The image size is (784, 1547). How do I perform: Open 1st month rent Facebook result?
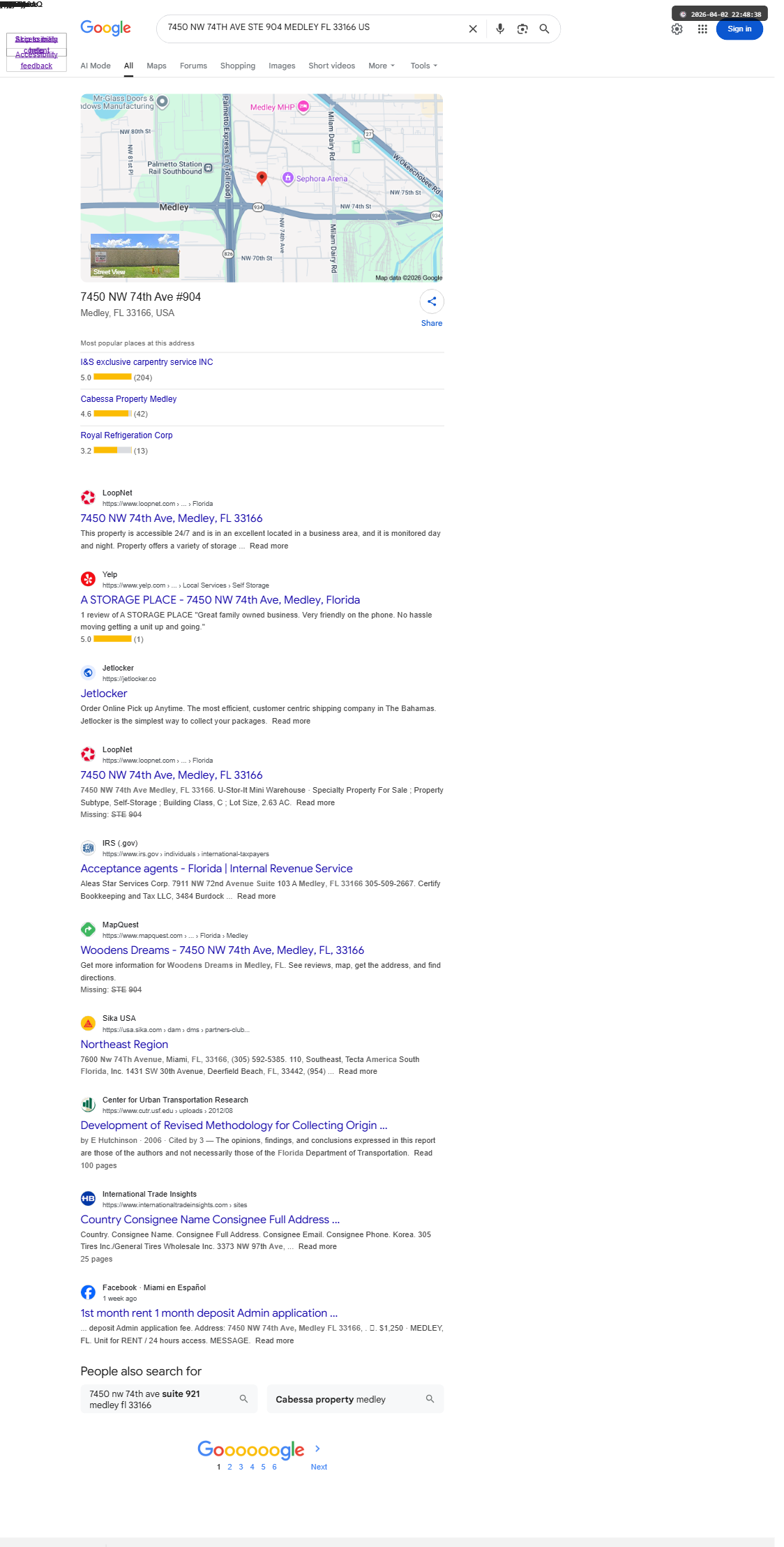(x=209, y=1313)
